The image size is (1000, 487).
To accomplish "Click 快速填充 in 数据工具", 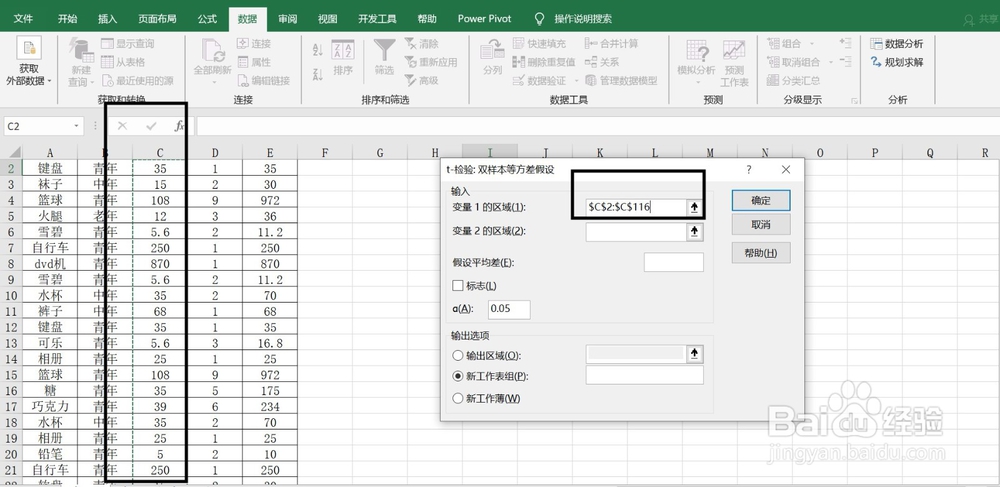I will pyautogui.click(x=539, y=43).
